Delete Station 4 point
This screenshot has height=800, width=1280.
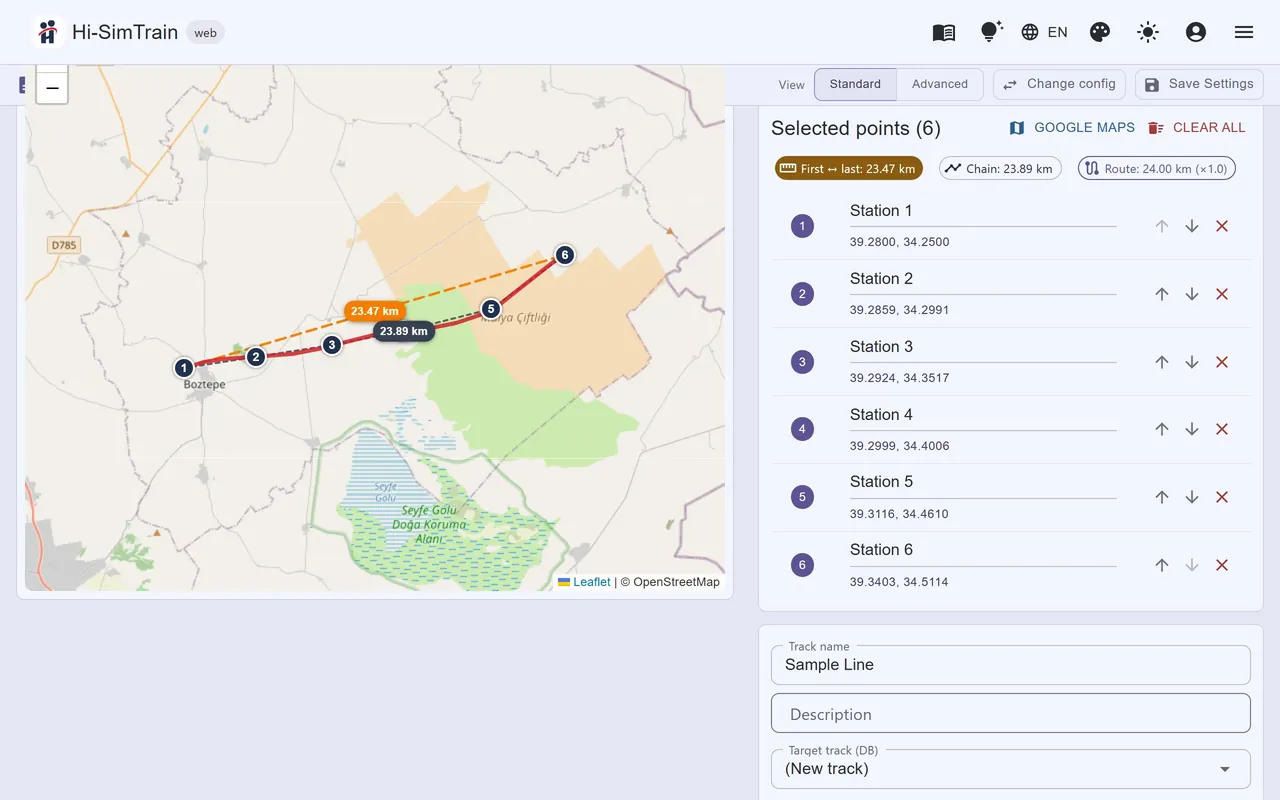coord(1222,429)
